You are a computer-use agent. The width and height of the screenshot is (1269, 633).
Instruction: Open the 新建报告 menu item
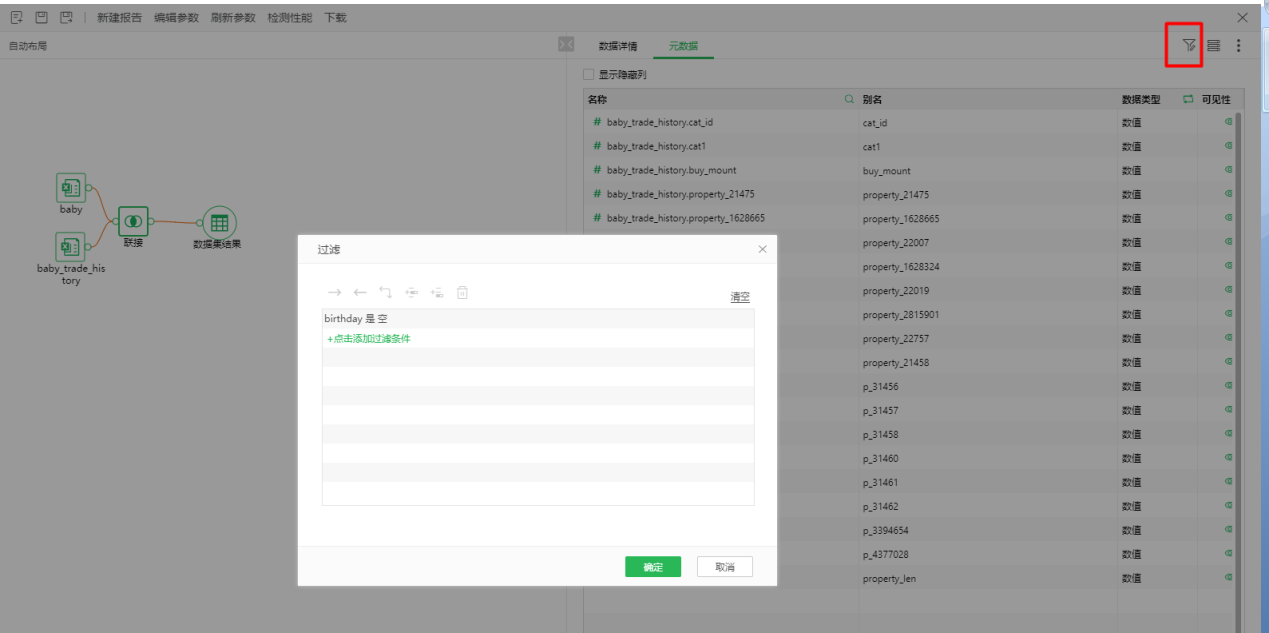119,18
